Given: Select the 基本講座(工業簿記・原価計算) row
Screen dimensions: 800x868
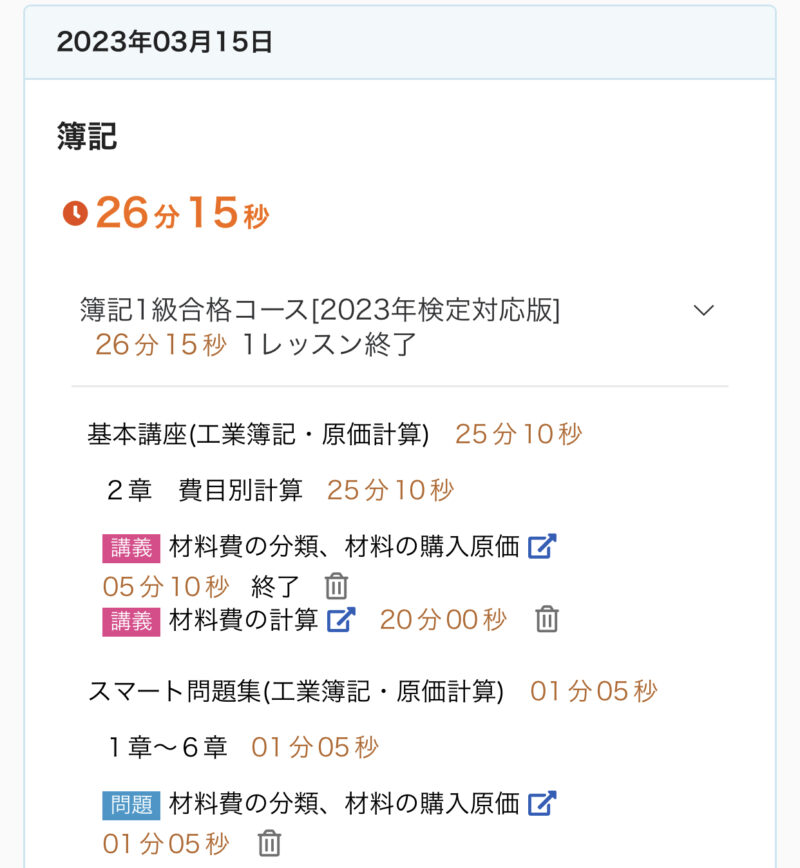Looking at the screenshot, I should click(x=258, y=434).
